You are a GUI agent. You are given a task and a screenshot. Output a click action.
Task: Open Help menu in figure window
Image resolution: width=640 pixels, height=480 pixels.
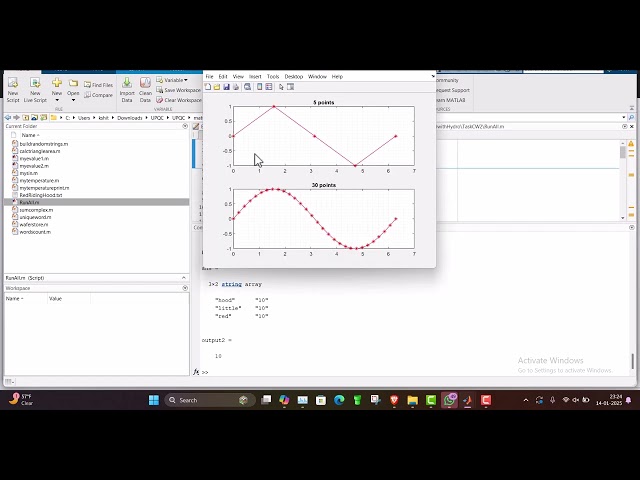coord(337,76)
